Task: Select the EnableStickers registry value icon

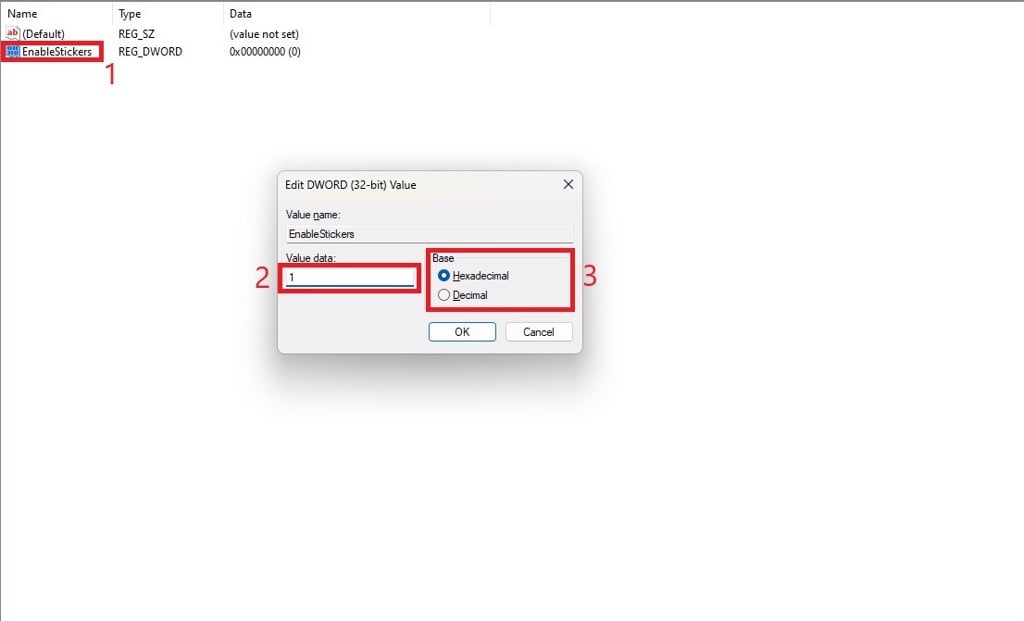Action: click(13, 51)
